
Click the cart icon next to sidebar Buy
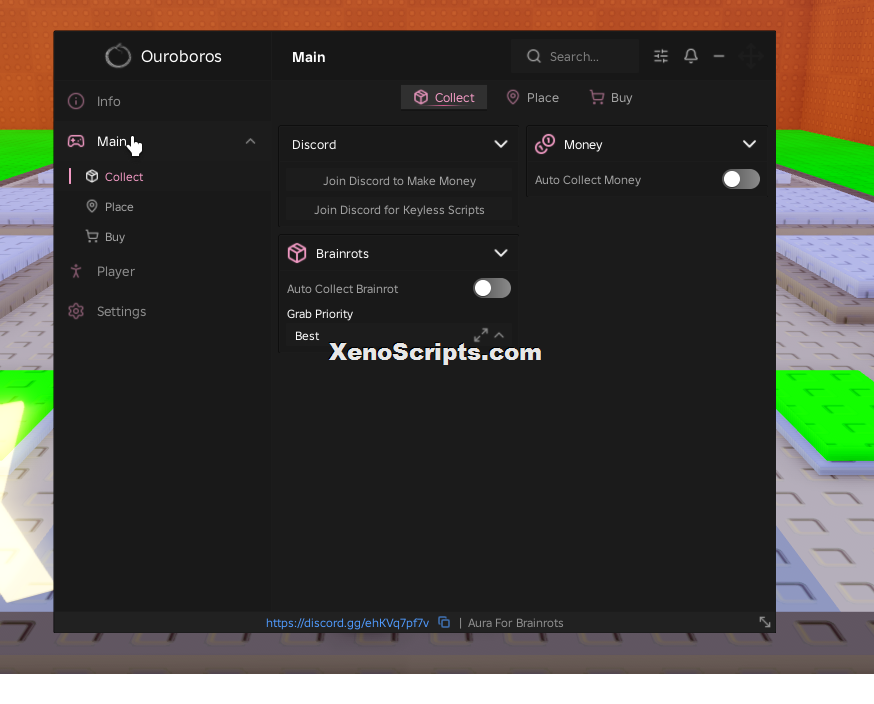[x=92, y=236]
